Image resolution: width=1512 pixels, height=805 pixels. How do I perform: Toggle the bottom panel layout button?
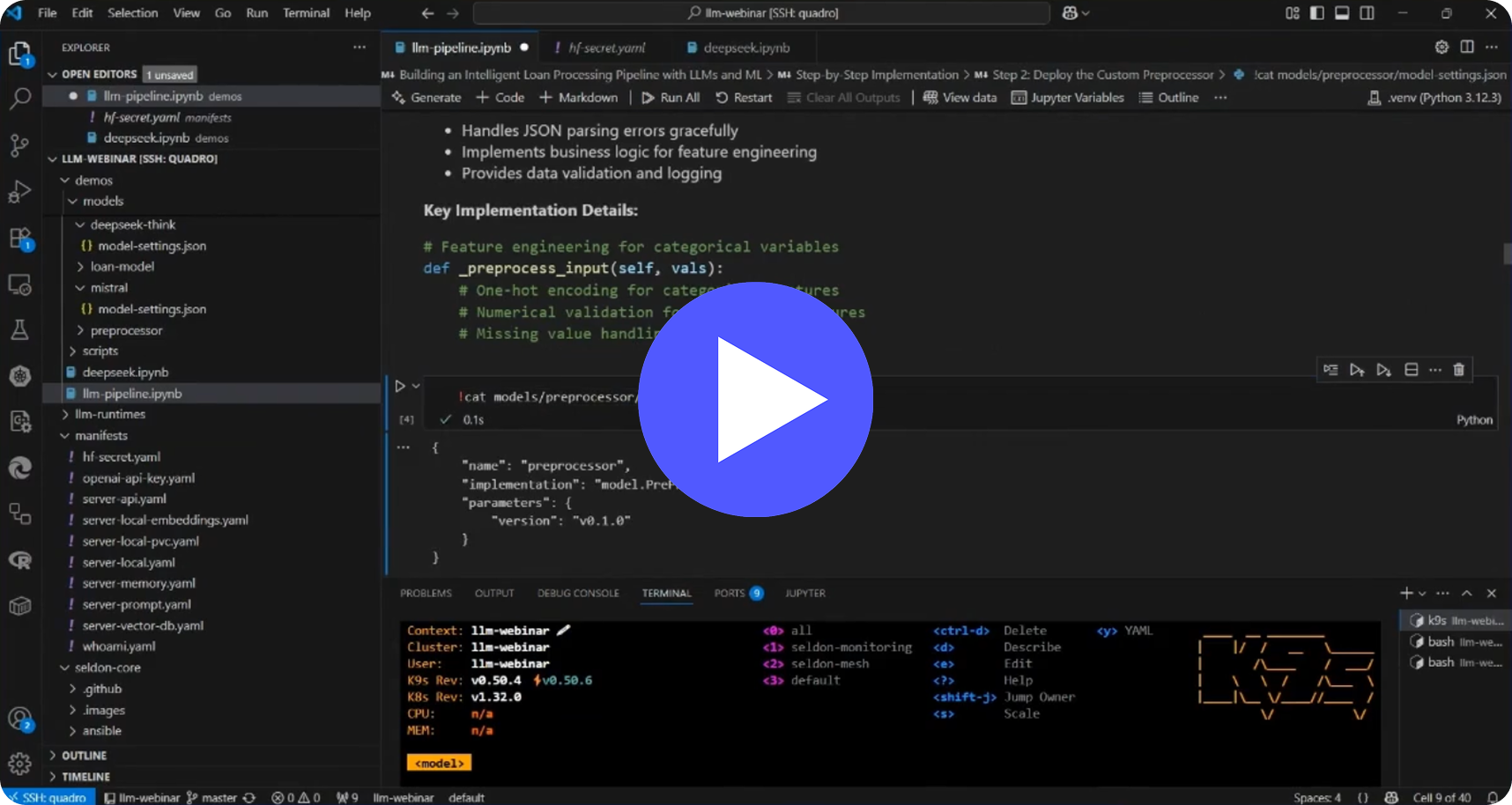1341,13
